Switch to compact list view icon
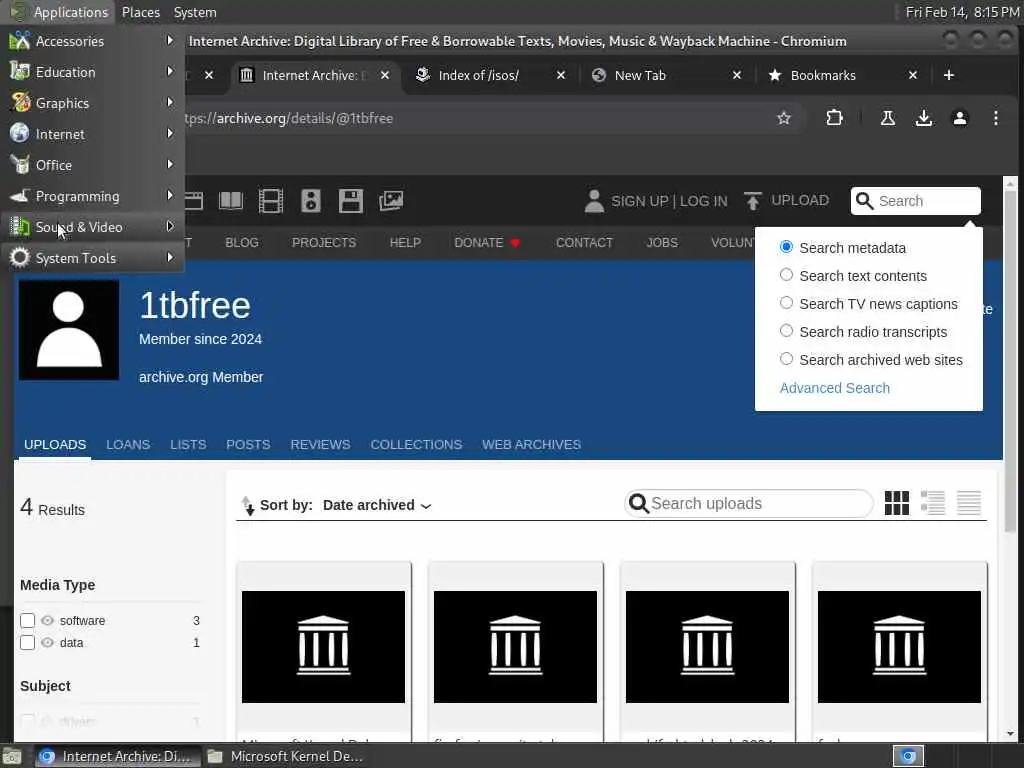 click(x=968, y=503)
